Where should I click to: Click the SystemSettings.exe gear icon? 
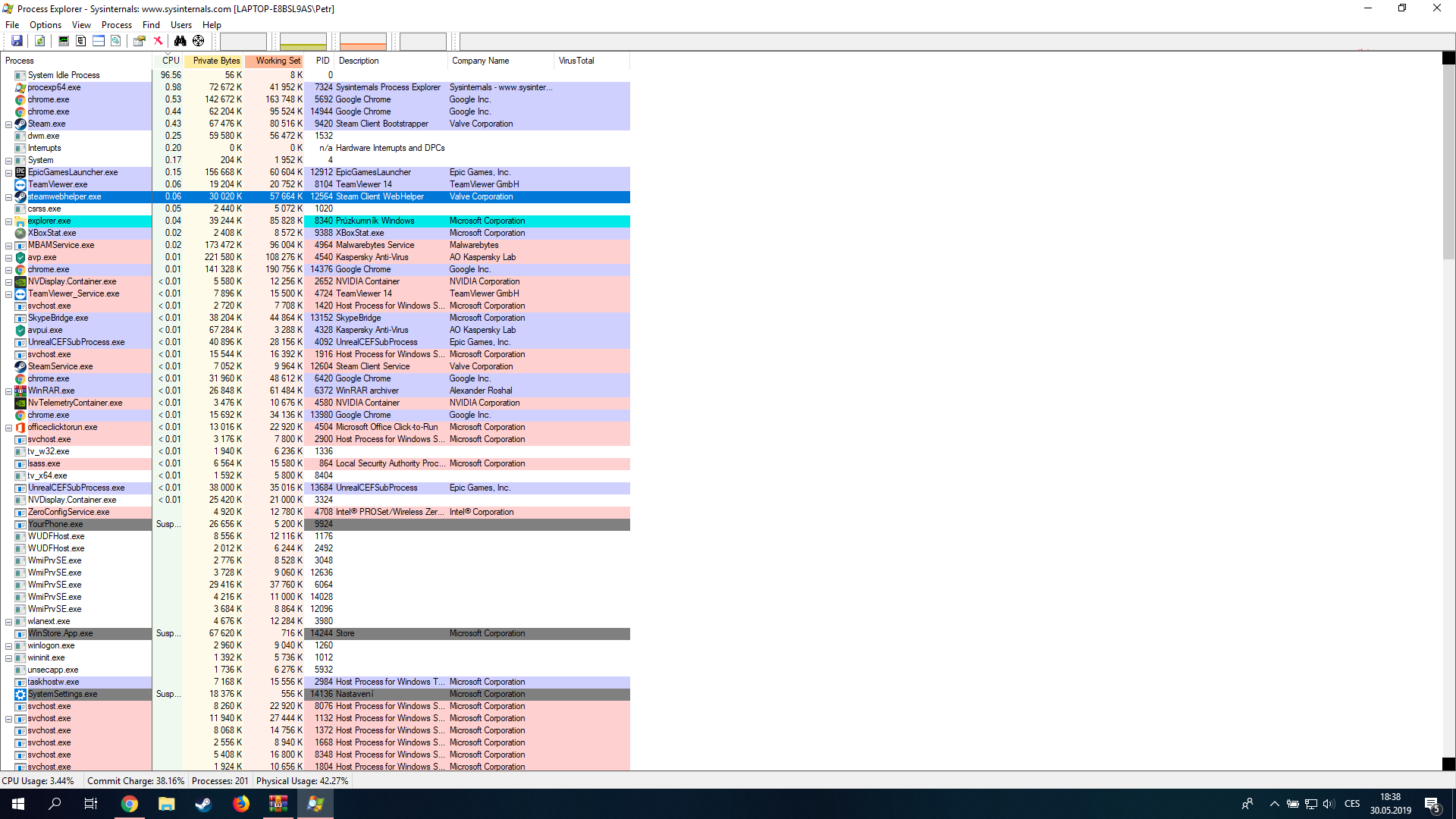pyautogui.click(x=20, y=694)
